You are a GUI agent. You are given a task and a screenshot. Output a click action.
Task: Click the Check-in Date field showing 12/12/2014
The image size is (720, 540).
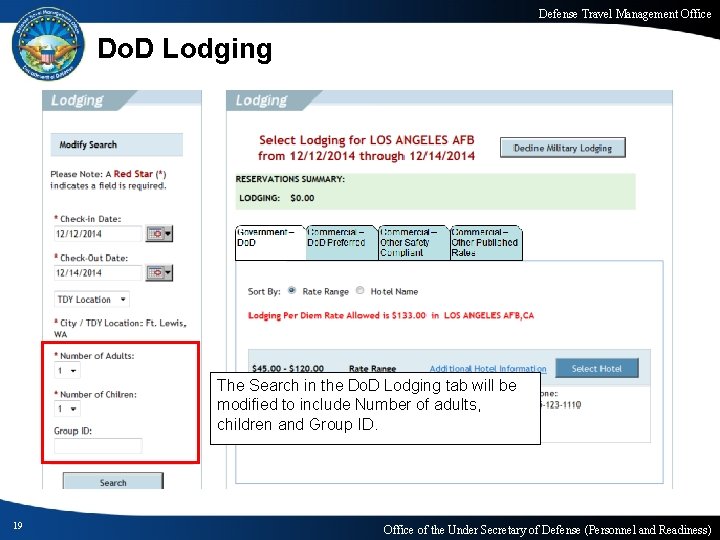click(x=98, y=234)
